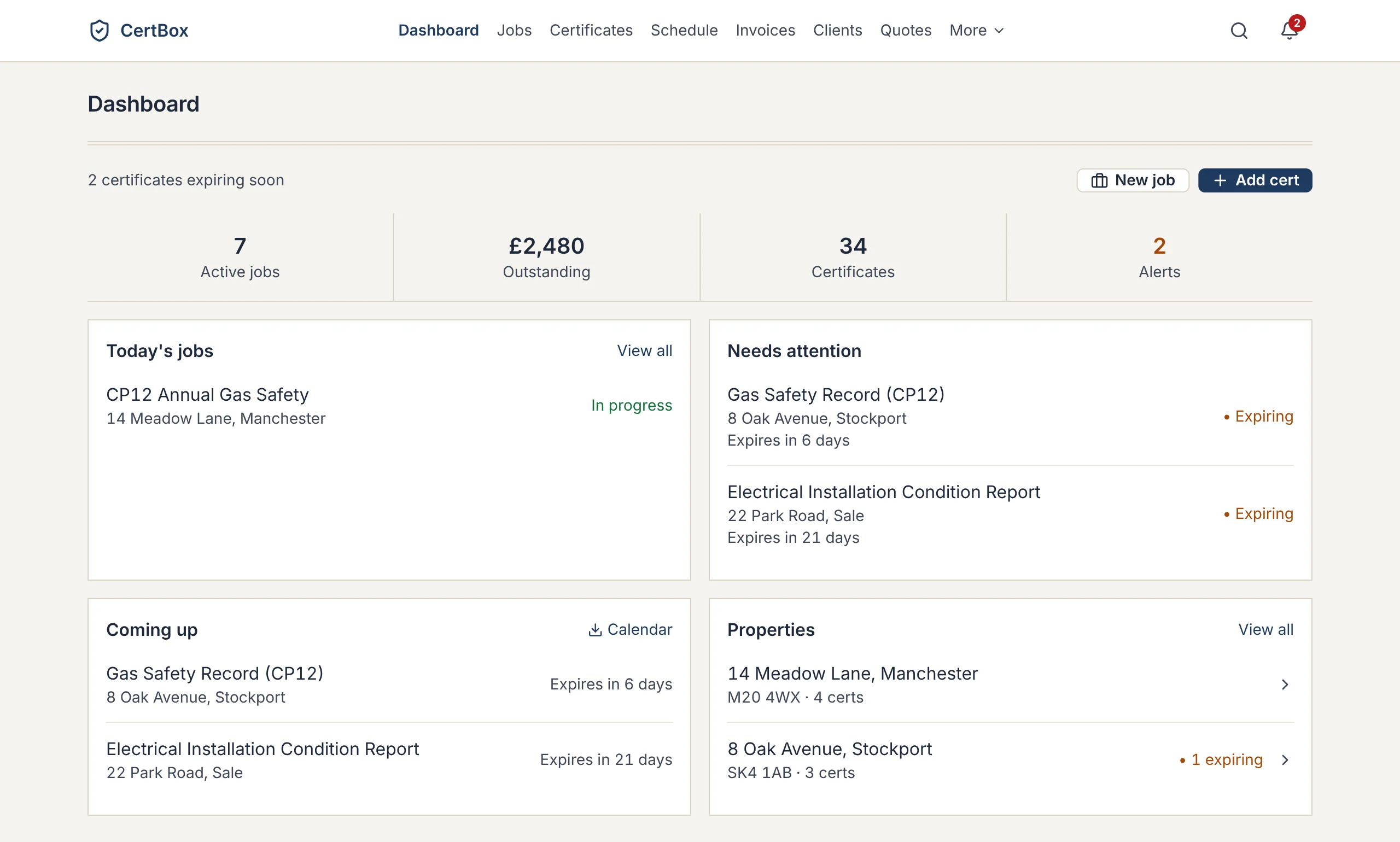Open 8 Oak Avenue property chevron
The image size is (1400, 842).
1285,760
